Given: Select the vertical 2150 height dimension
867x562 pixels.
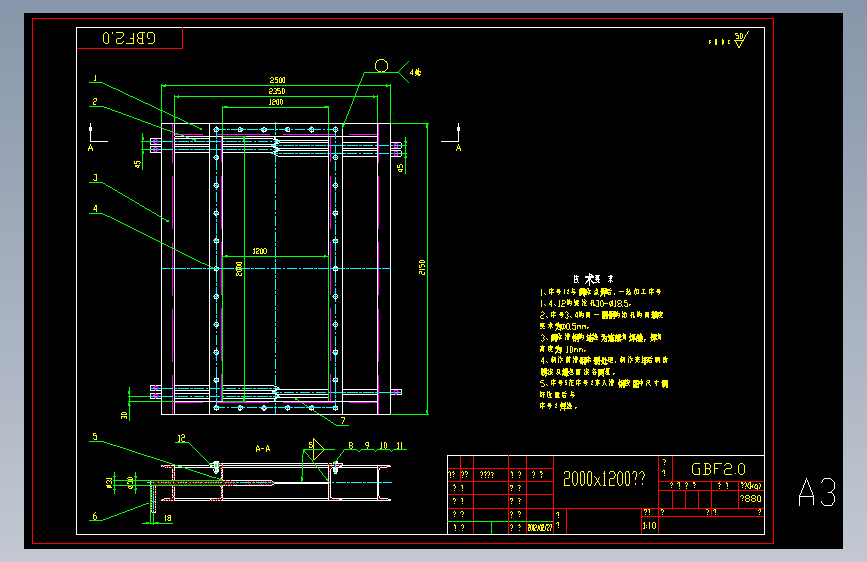Looking at the screenshot, I should click(x=422, y=268).
